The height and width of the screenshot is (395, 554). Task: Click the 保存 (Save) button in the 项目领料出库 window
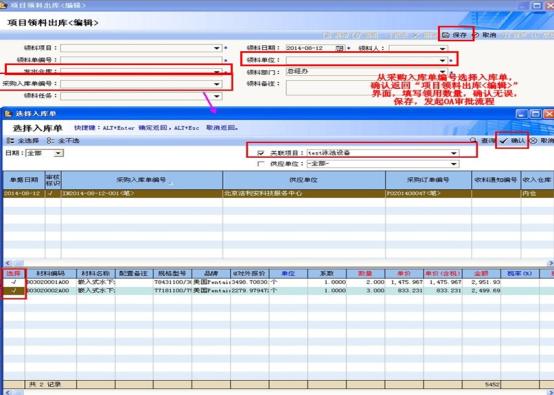pos(455,35)
